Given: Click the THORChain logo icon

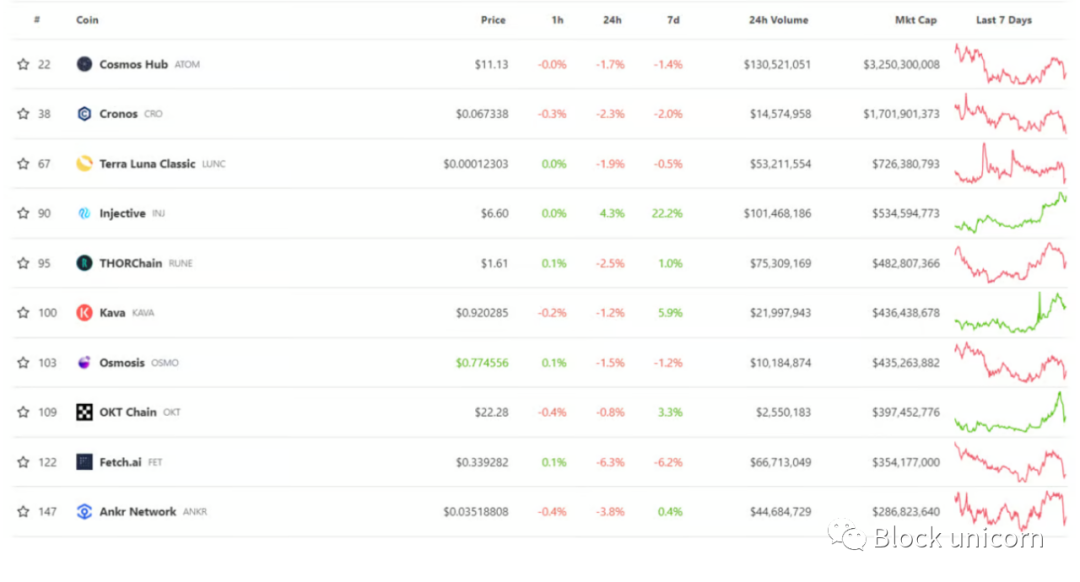Looking at the screenshot, I should (84, 263).
